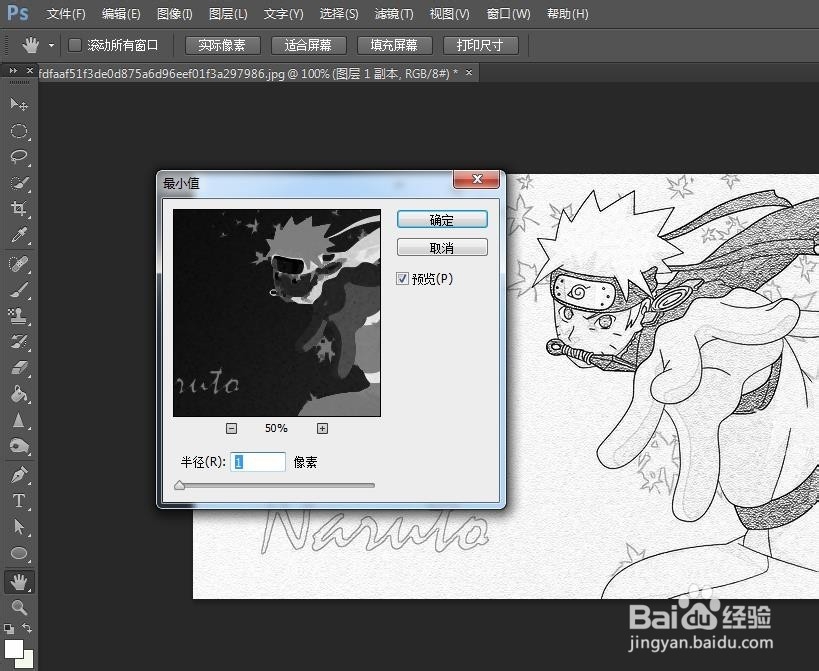Select the Healing Brush tool
The height and width of the screenshot is (671, 819).
click(x=19, y=264)
